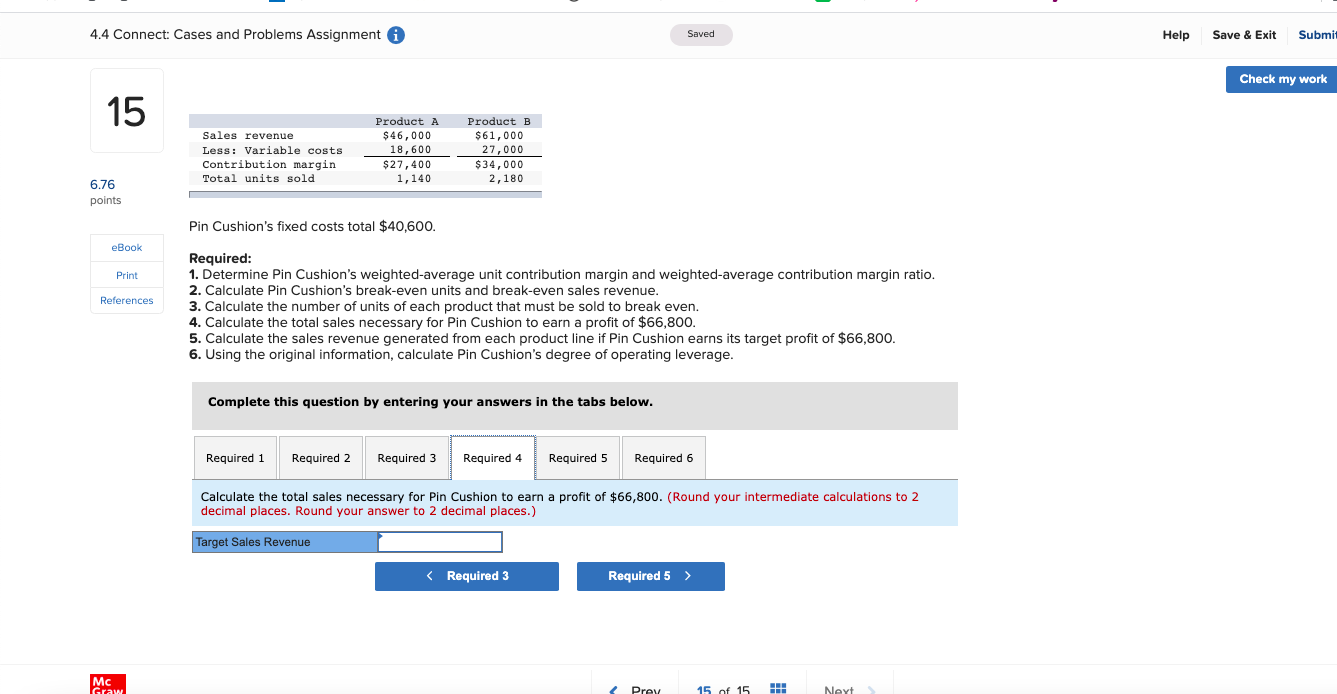
Task: Open the eBook resource
Action: tap(126, 247)
